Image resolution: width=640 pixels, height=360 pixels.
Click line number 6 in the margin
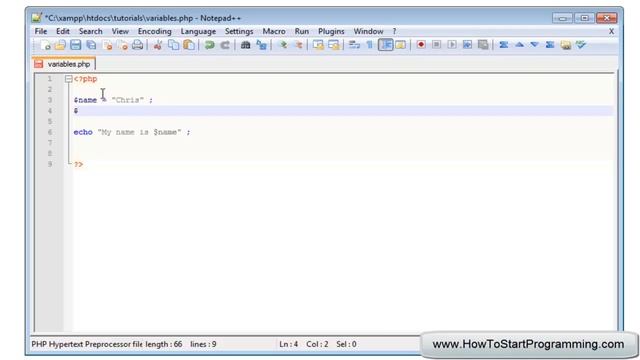[50, 132]
